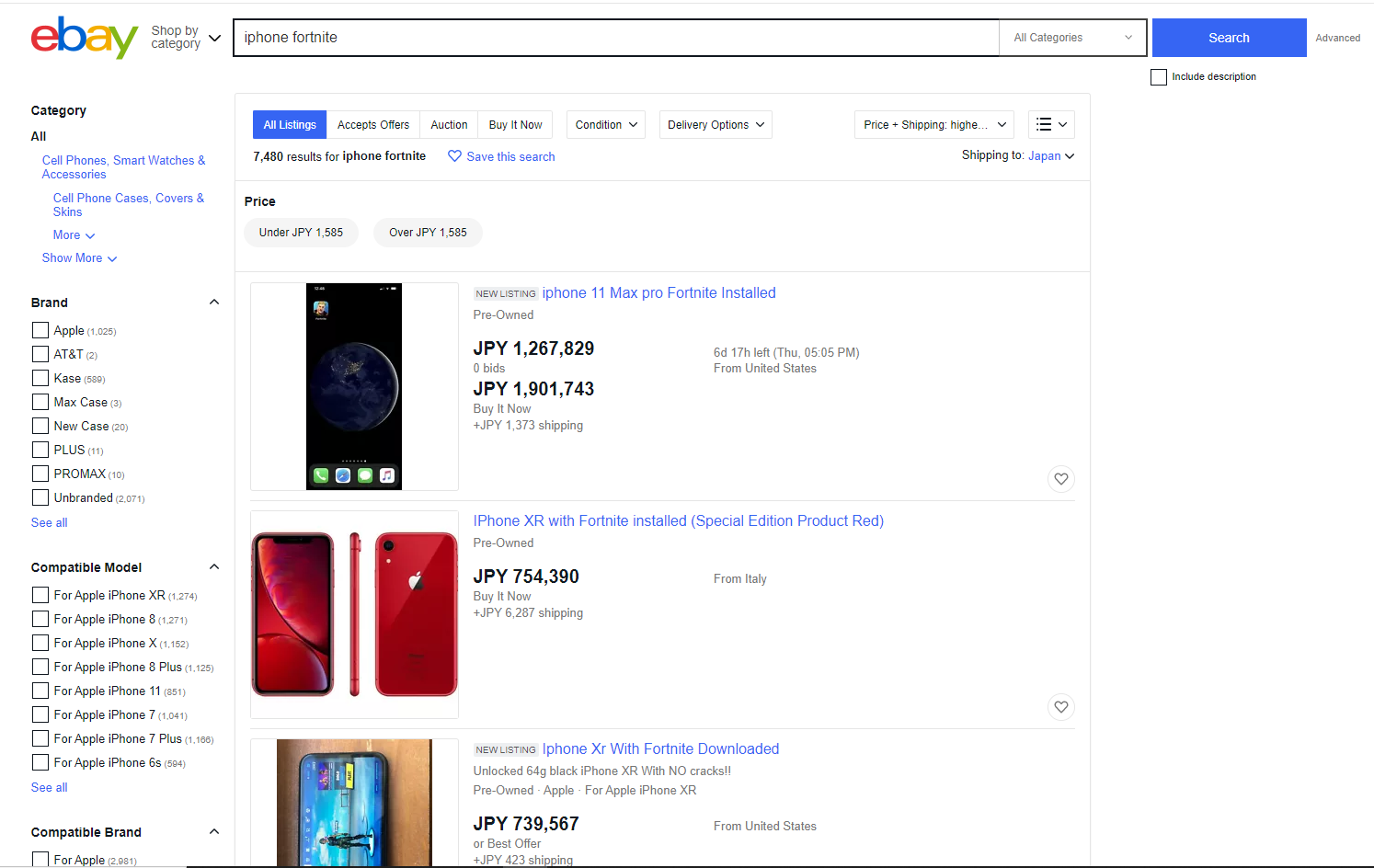Switch to the Auction tab
This screenshot has width=1374, height=868.
point(449,125)
